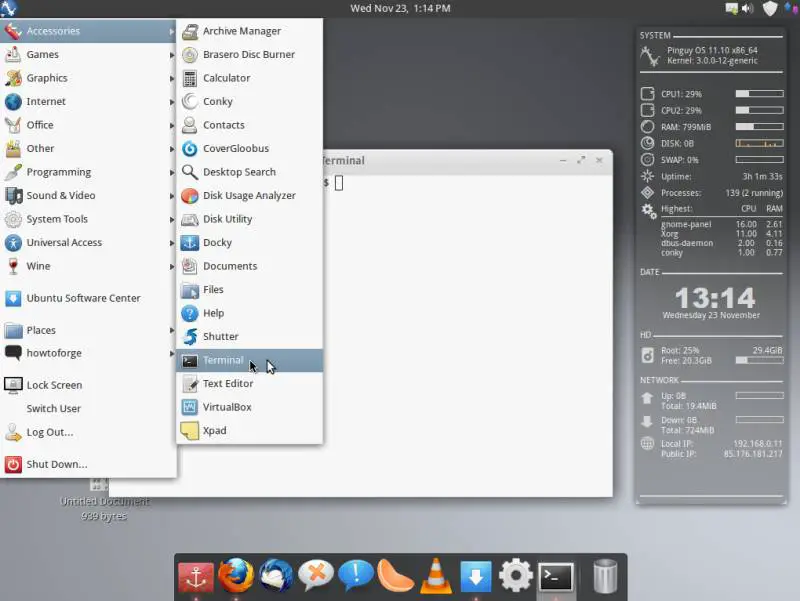Screen dimensions: 800x601
Task: Open the Universal Access category
Action: pyautogui.click(x=88, y=242)
